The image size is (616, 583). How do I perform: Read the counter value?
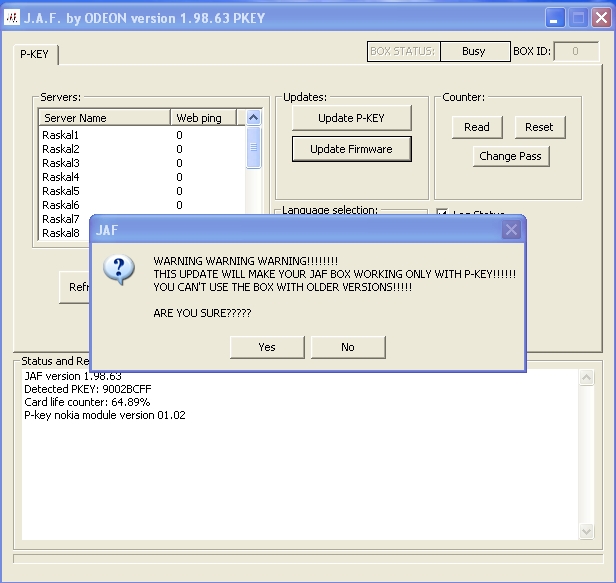(x=477, y=127)
